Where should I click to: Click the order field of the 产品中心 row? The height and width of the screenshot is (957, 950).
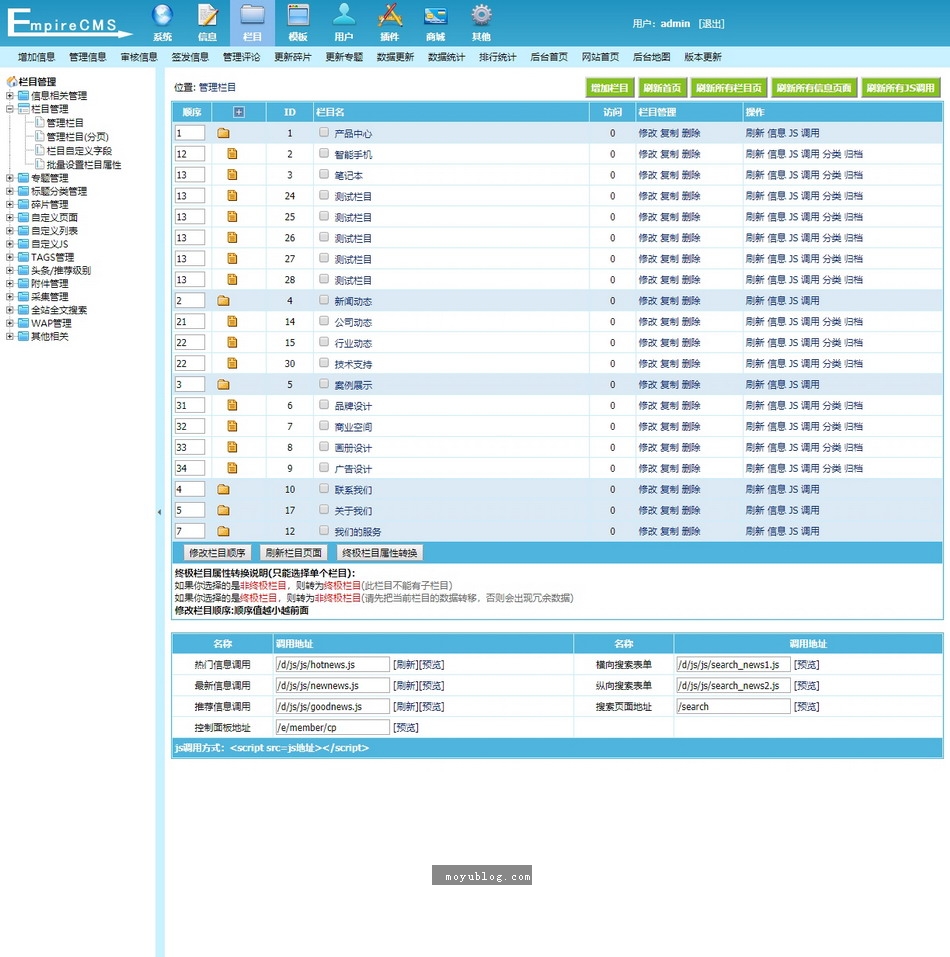coord(190,133)
